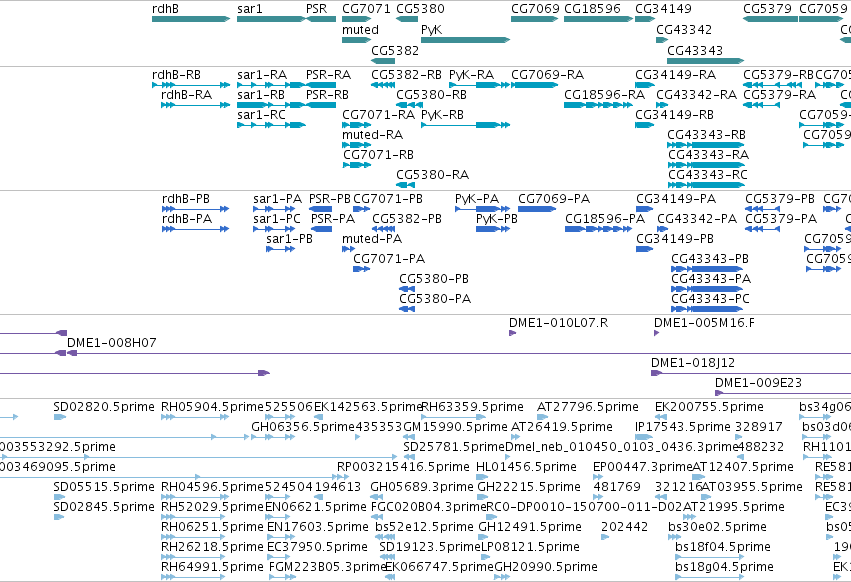Click the PyK-RB transcript label

tap(442, 115)
